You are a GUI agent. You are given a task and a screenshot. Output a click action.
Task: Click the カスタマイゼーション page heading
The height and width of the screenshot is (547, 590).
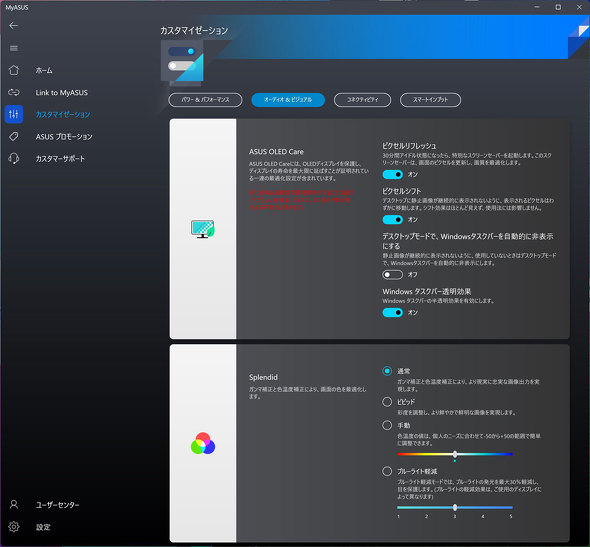click(x=194, y=30)
